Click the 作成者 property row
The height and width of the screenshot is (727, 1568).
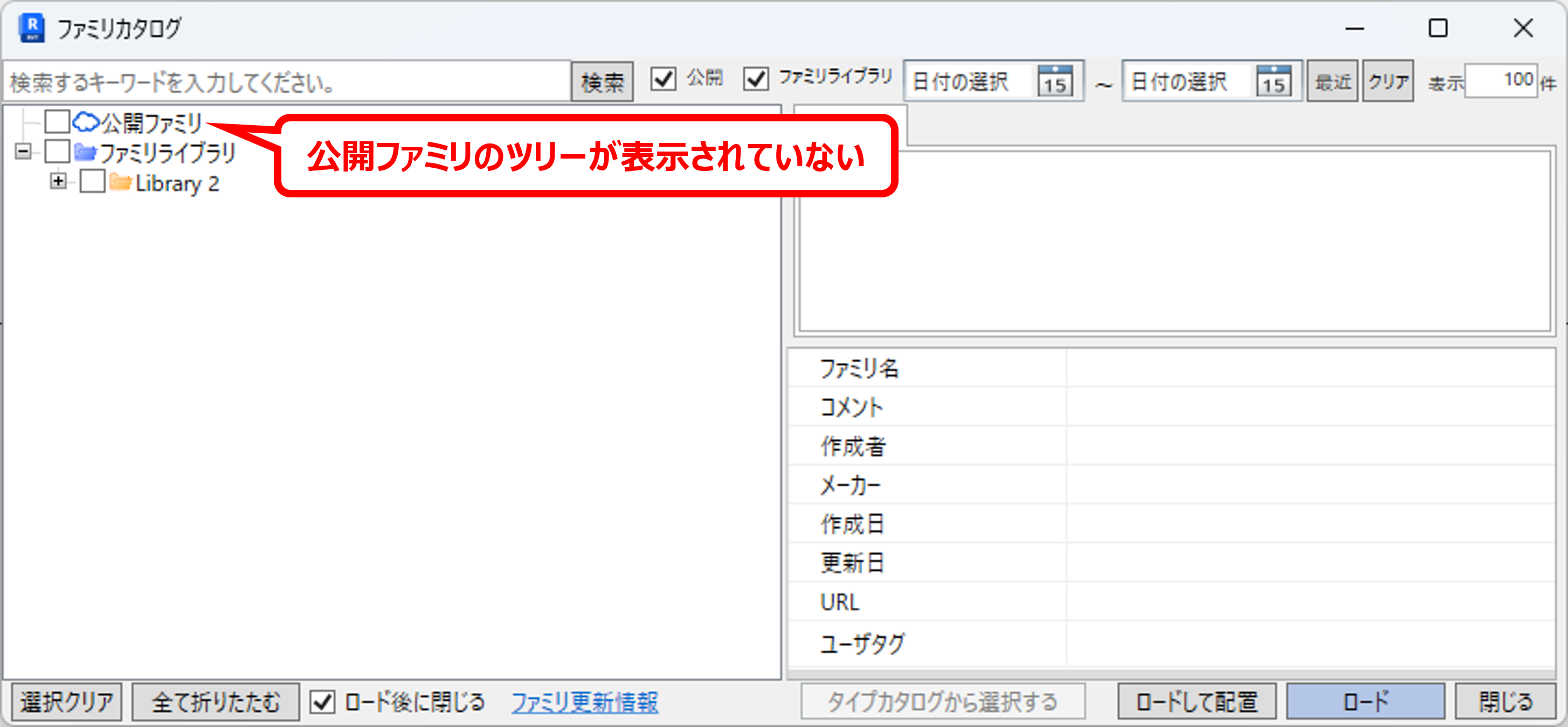(x=1172, y=447)
